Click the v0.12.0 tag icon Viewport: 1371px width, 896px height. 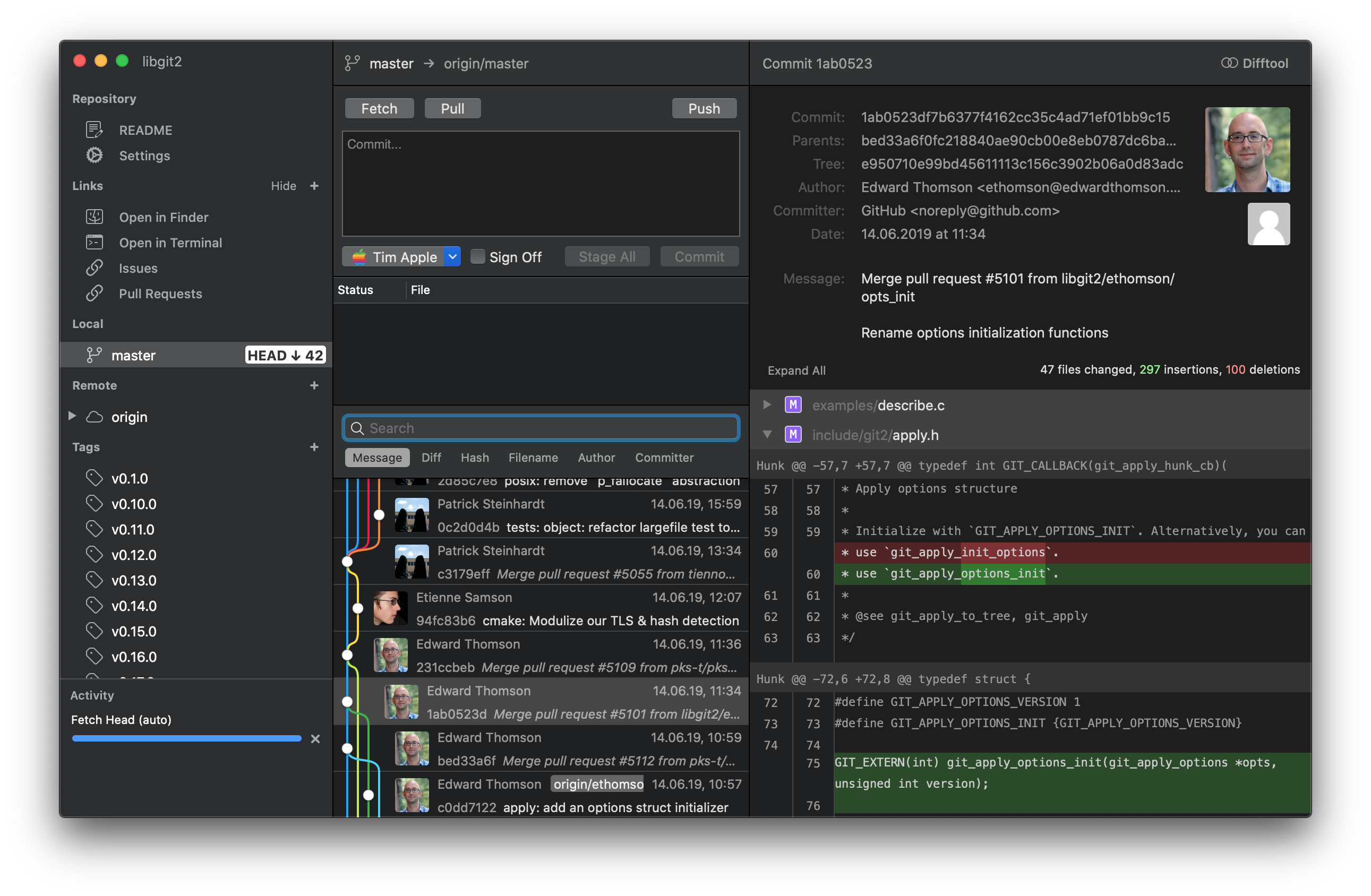(x=95, y=555)
